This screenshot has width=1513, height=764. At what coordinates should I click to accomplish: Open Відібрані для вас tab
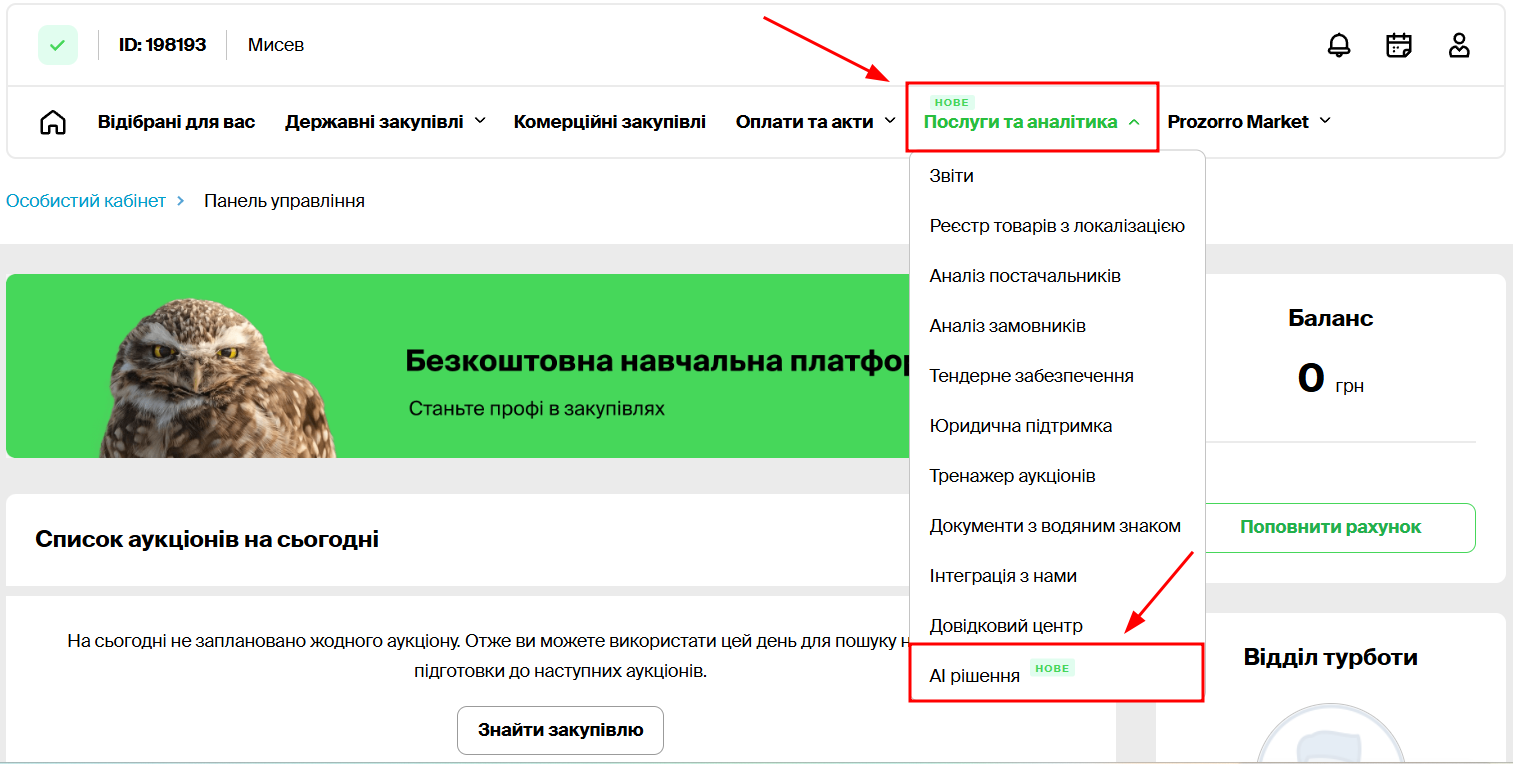click(x=176, y=122)
